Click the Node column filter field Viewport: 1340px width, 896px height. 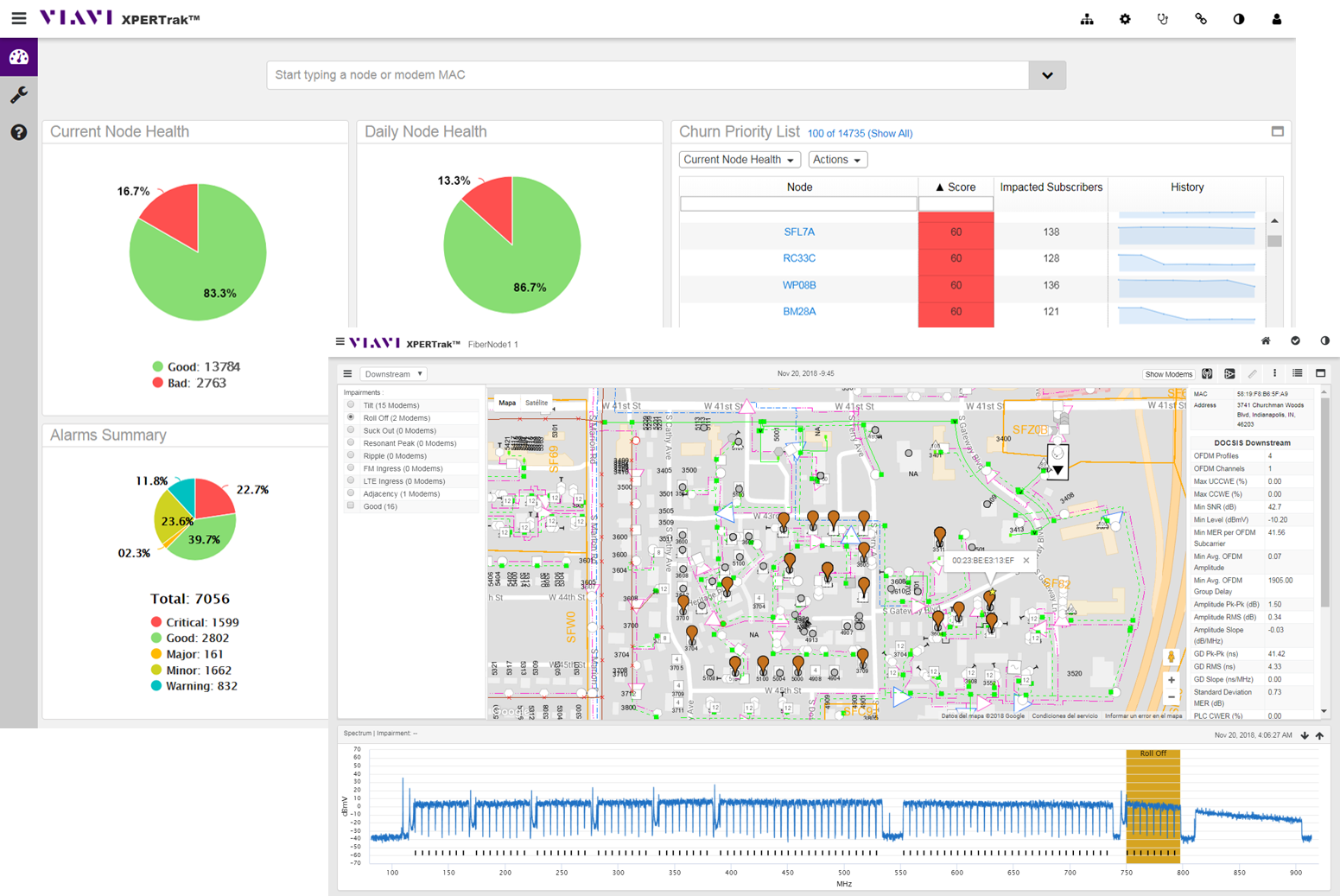[x=798, y=204]
